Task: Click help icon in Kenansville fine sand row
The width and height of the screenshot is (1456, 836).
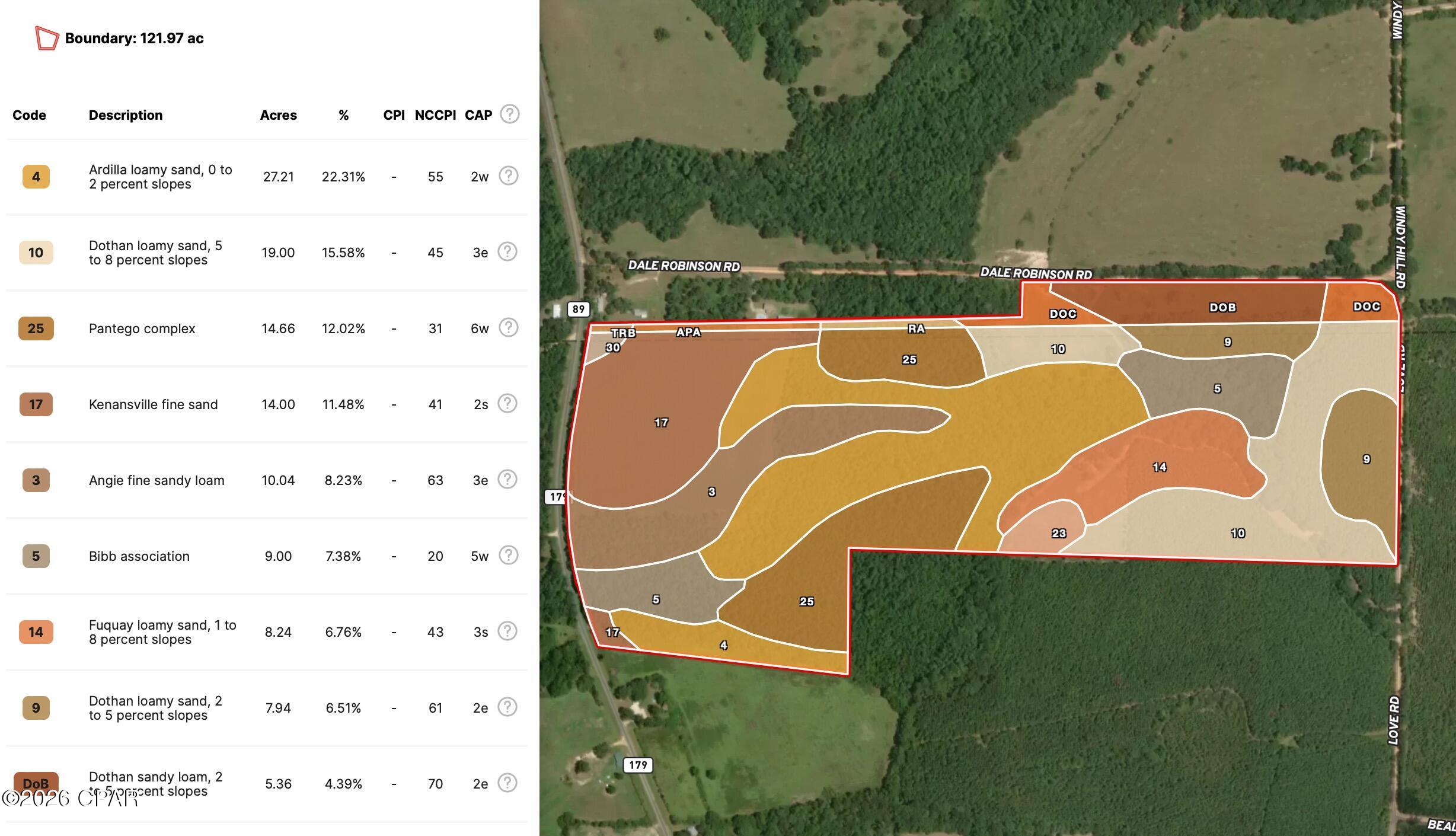Action: 507,404
